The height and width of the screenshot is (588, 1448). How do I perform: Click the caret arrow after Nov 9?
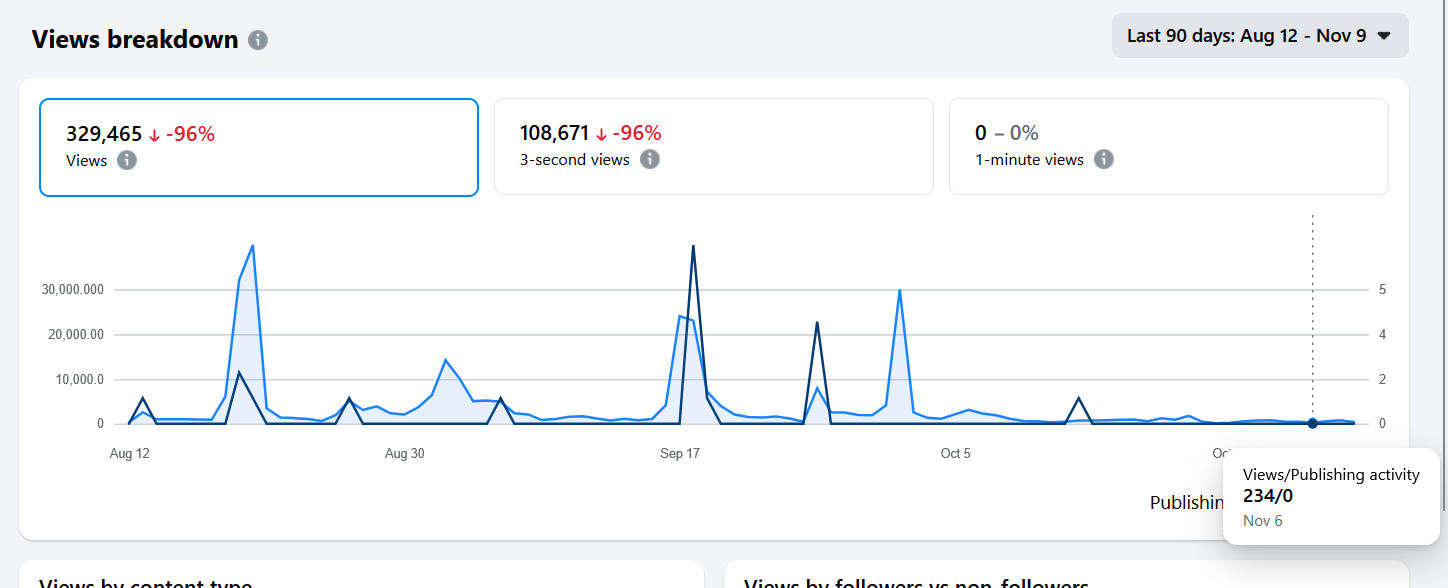(1384, 36)
